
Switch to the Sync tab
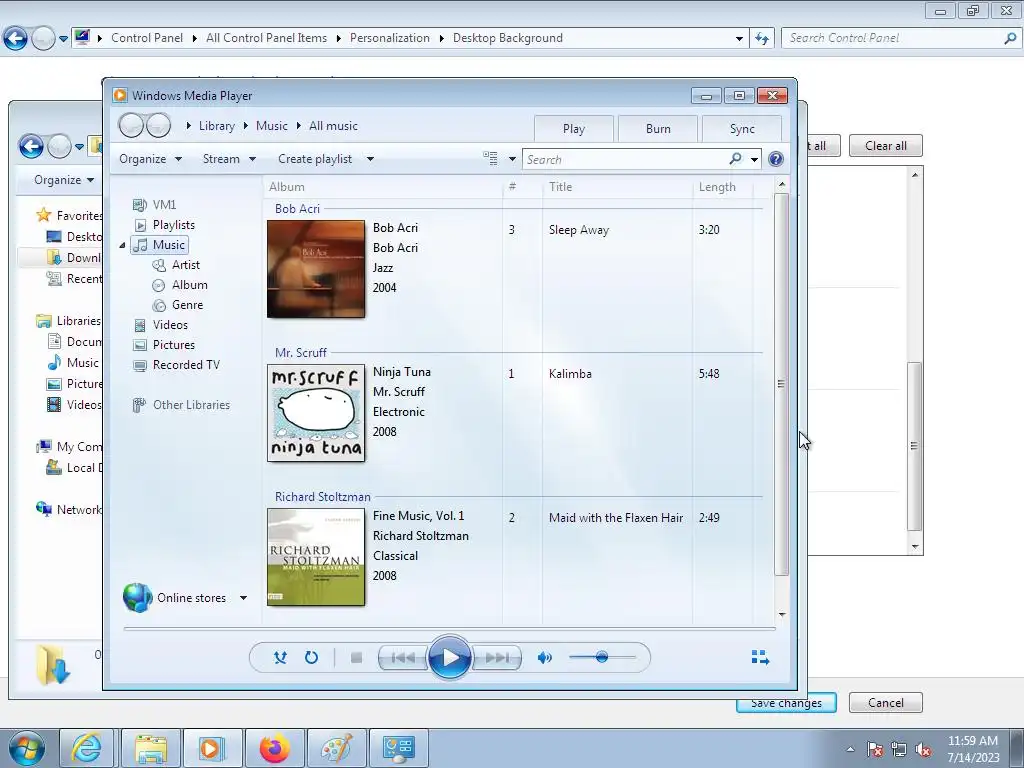coord(742,129)
